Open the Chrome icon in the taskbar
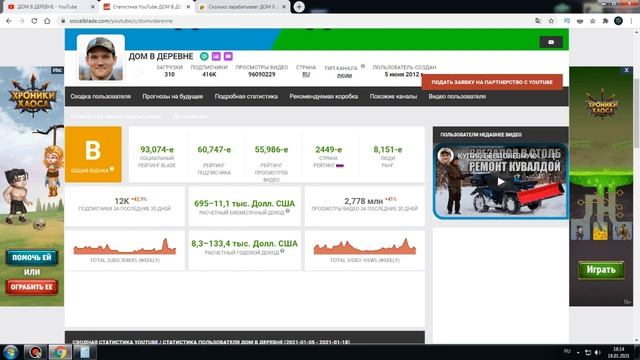 tap(59, 352)
